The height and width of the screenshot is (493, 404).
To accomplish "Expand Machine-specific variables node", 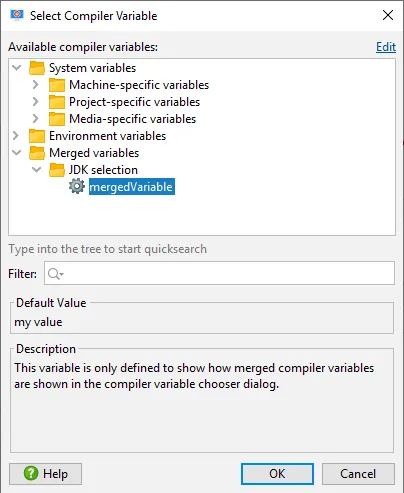I will [x=36, y=85].
